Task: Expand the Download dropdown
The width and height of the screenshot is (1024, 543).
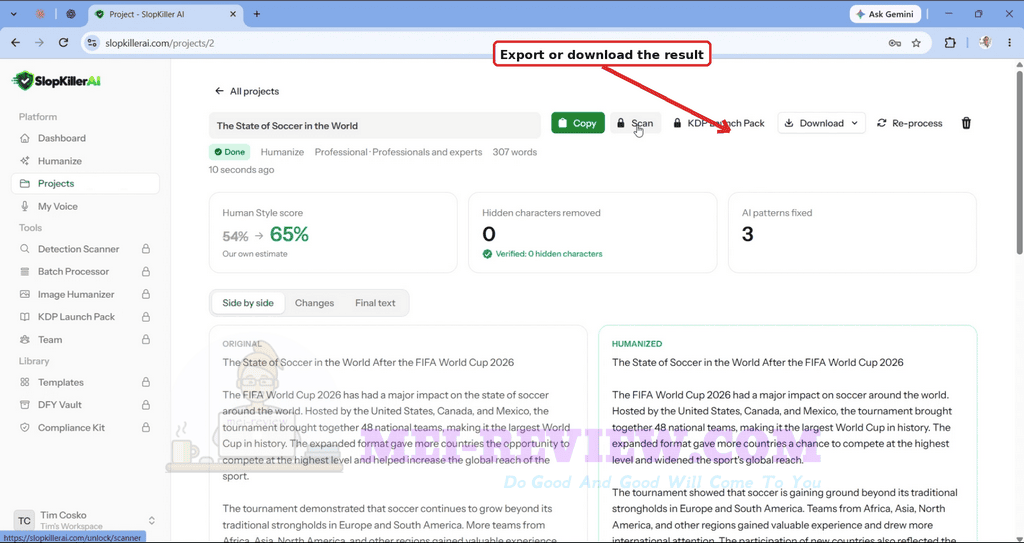Action: (x=822, y=123)
